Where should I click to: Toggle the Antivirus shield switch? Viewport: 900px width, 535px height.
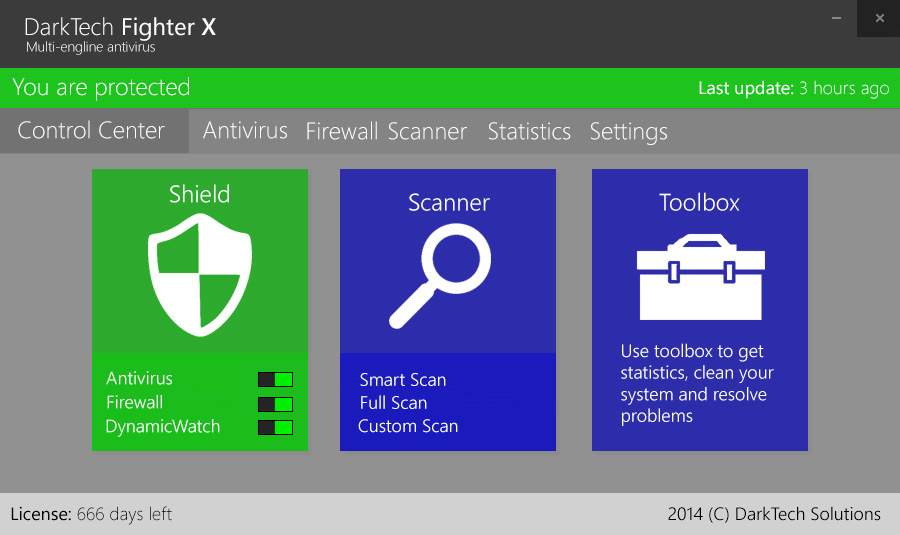pyautogui.click(x=275, y=379)
